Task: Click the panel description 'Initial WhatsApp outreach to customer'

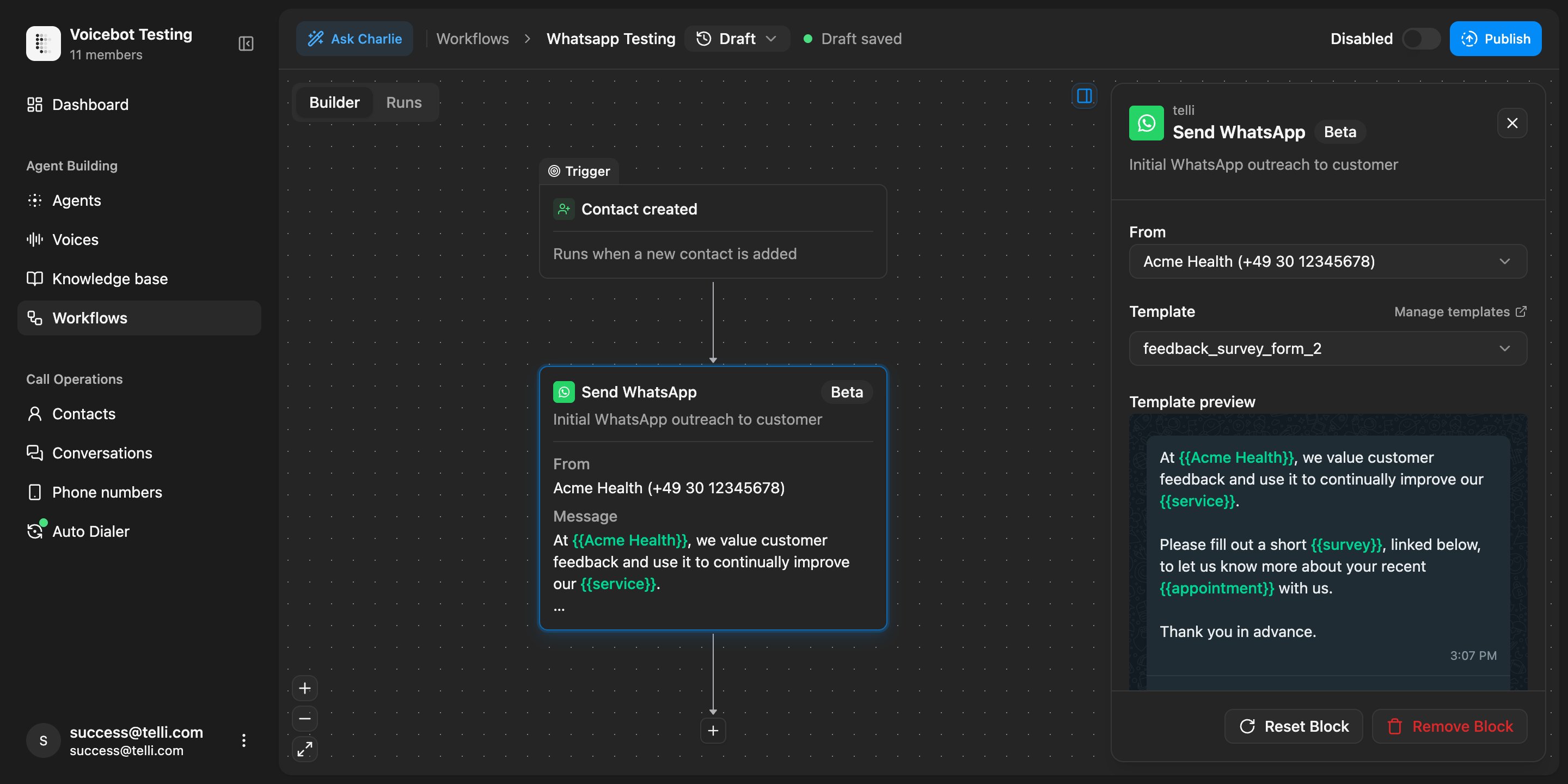Action: 1263,164
